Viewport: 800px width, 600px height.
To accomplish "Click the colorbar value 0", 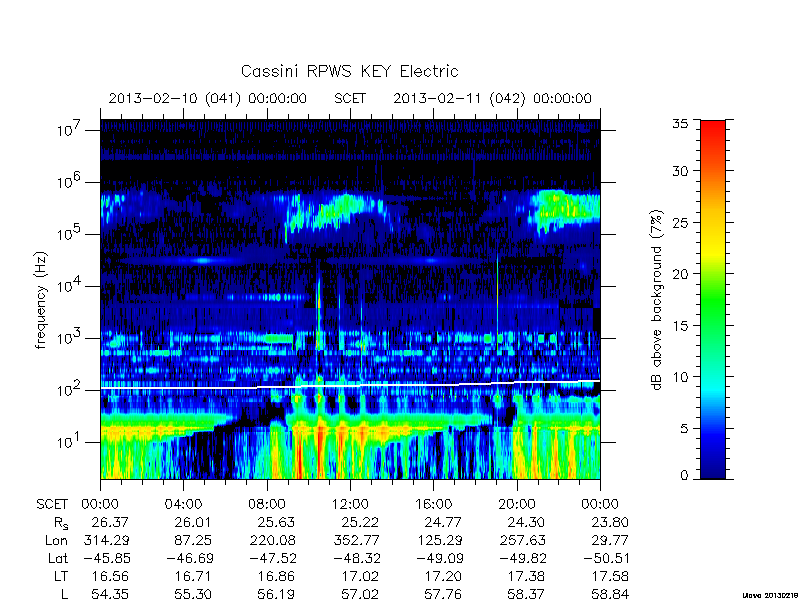I will (684, 475).
